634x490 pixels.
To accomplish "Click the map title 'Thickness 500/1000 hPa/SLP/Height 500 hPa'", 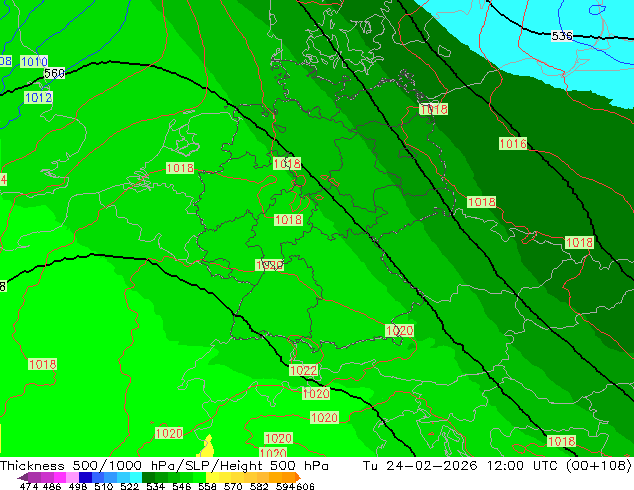I will [x=164, y=466].
